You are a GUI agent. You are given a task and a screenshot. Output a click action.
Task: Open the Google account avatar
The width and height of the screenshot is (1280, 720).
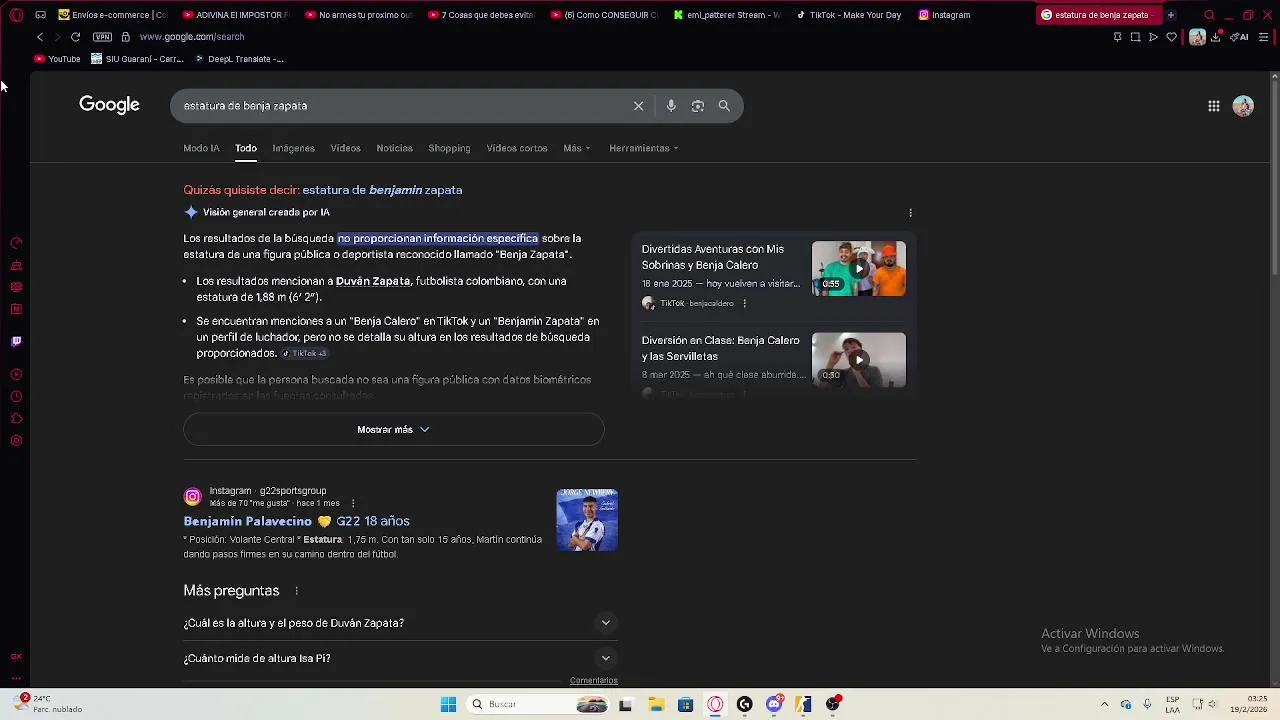(1243, 106)
